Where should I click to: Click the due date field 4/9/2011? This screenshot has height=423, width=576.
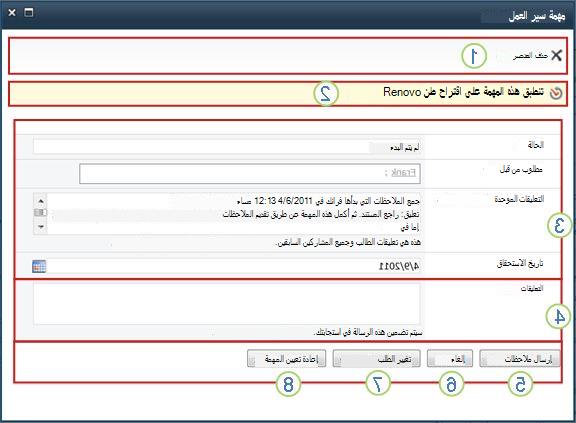click(x=234, y=266)
